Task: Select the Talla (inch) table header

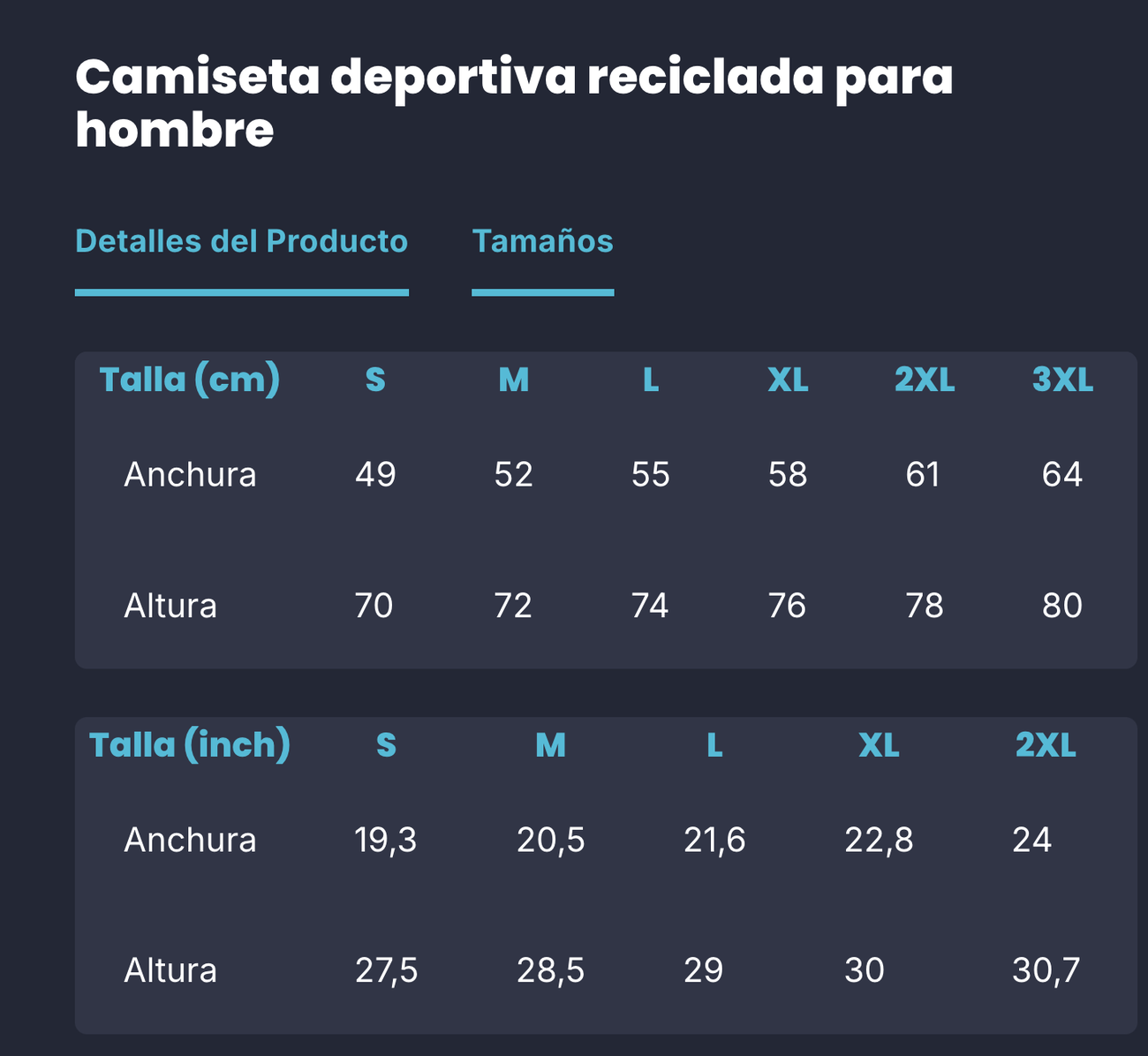Action: 190,744
